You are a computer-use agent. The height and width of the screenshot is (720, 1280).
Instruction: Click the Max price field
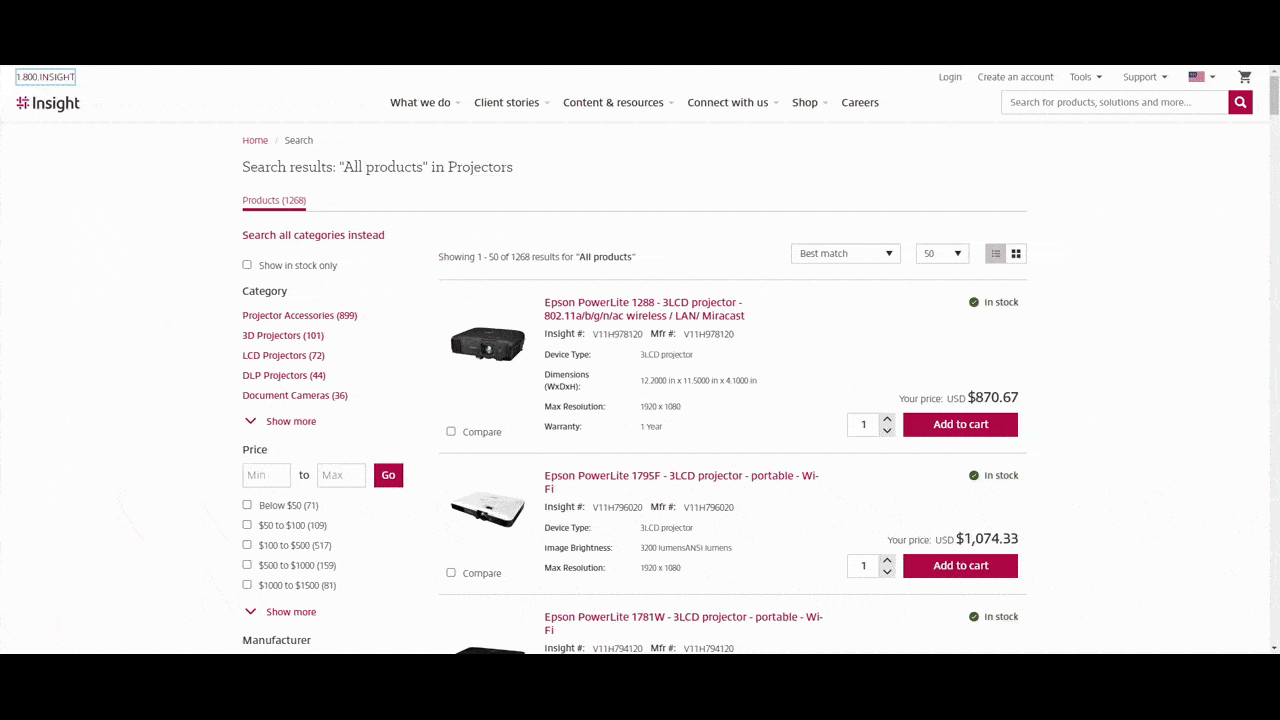tap(341, 475)
